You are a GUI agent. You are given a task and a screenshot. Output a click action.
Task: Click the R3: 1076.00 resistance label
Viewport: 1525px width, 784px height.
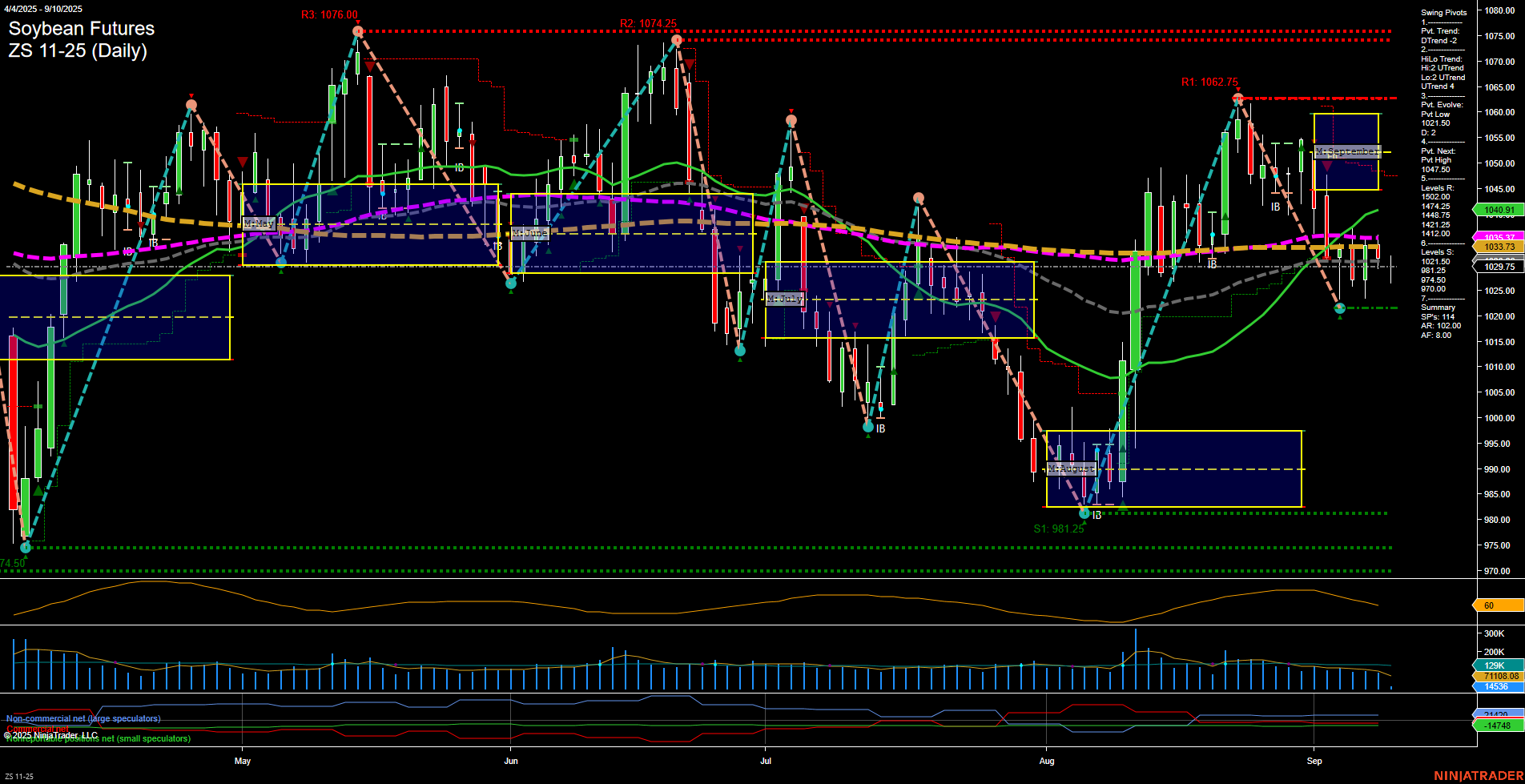[x=329, y=14]
